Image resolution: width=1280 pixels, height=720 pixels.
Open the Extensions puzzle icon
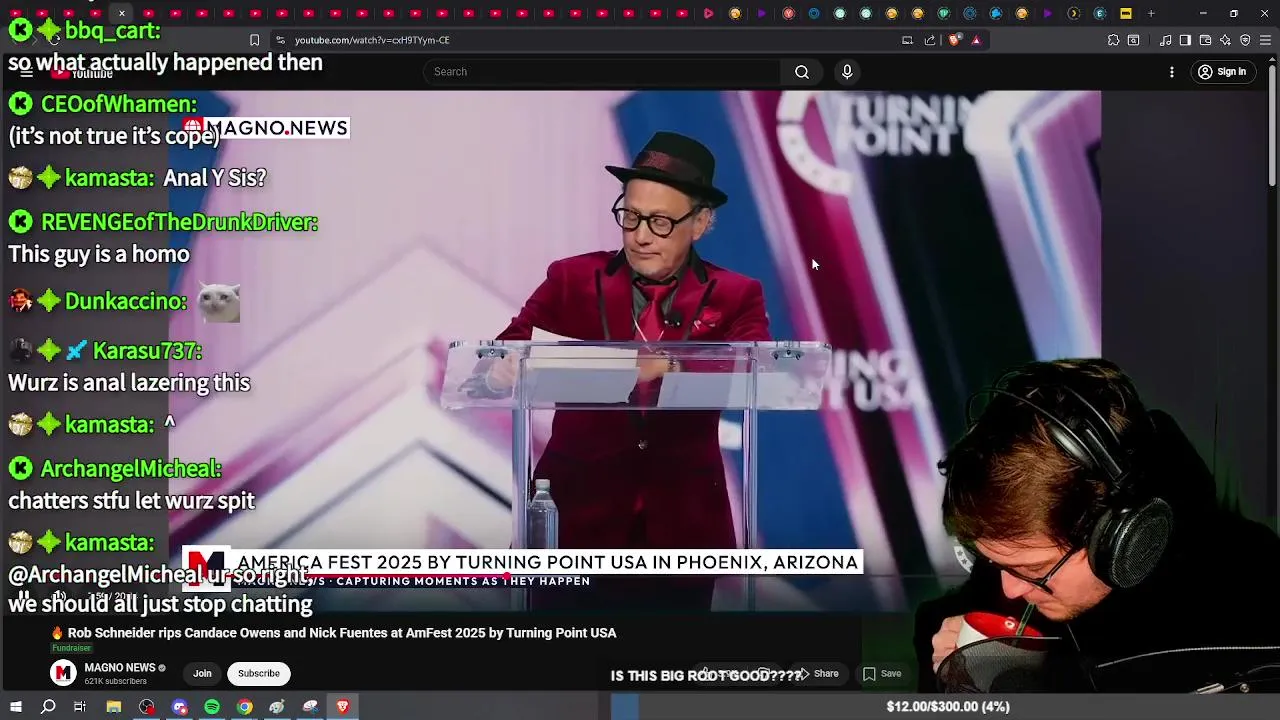click(1113, 40)
